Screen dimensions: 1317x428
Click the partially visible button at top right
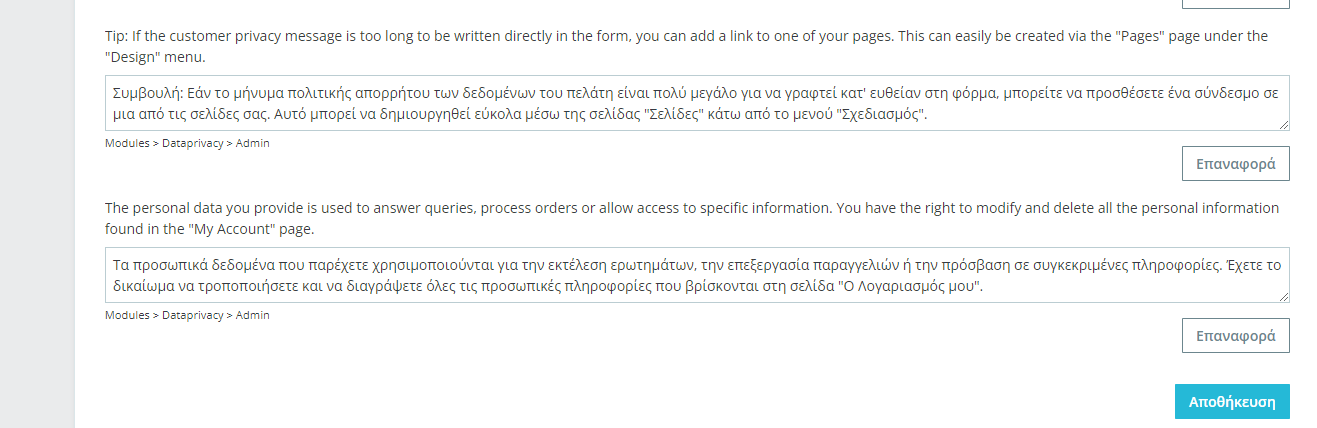[x=1235, y=3]
